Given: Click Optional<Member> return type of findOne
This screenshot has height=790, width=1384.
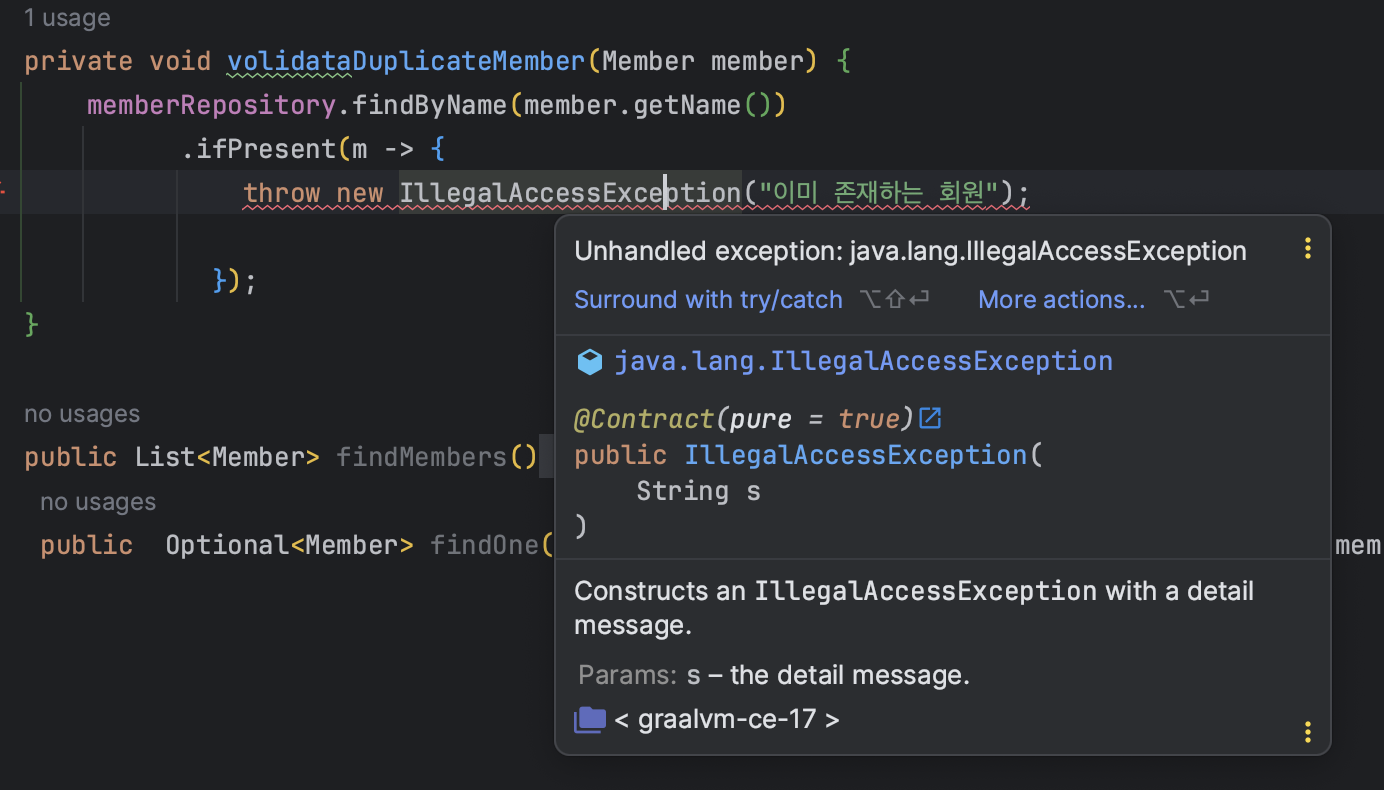Looking at the screenshot, I should [x=289, y=545].
